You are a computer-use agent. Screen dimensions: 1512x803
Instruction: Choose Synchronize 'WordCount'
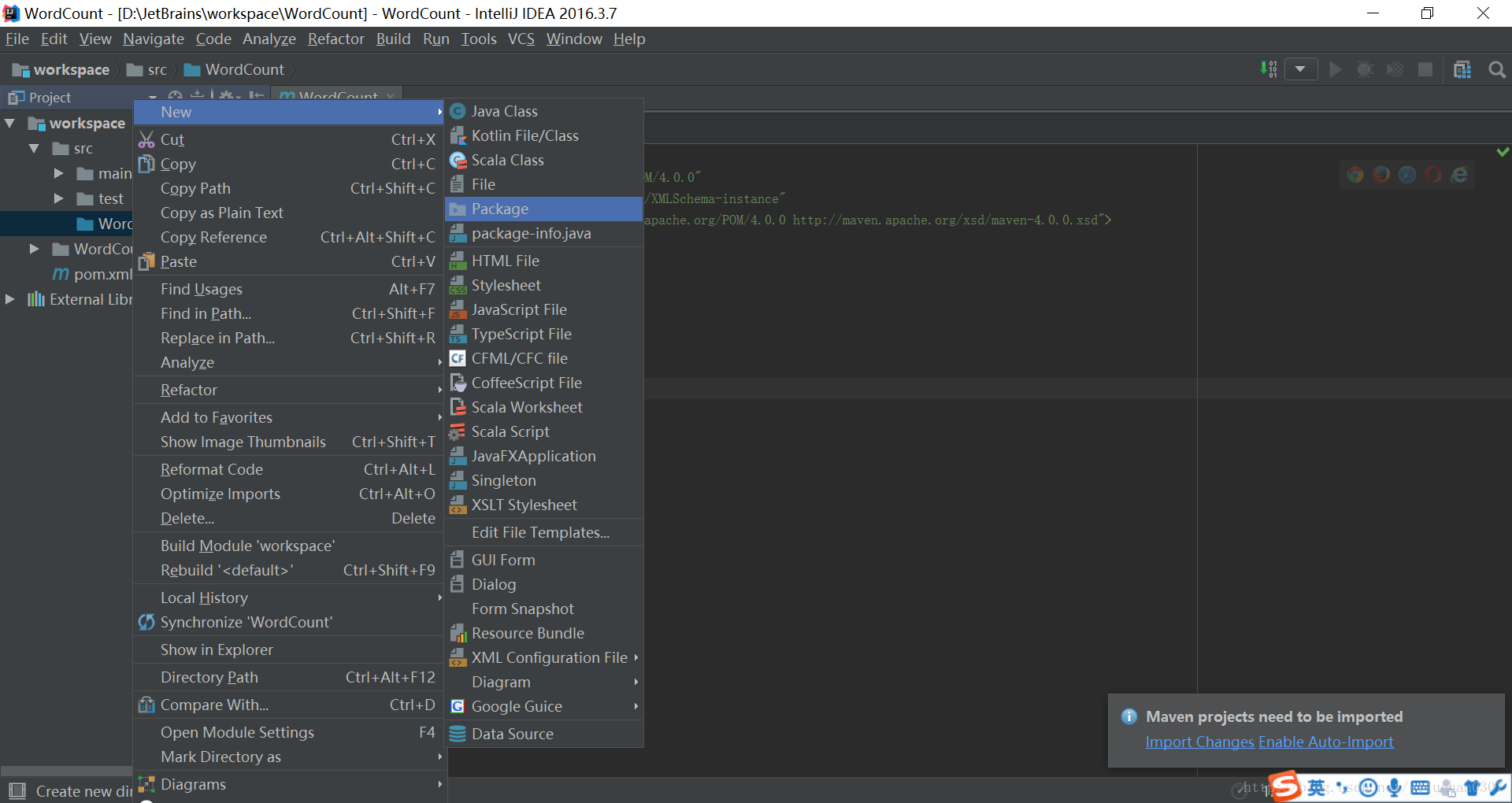(x=289, y=623)
